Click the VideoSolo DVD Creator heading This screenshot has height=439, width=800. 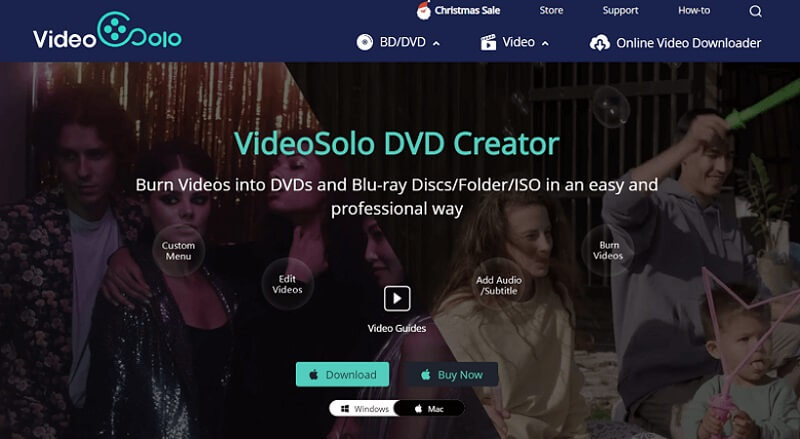(397, 143)
